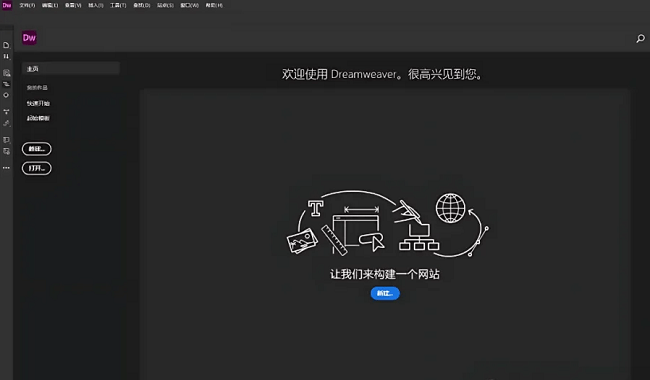This screenshot has width=650, height=380.
Task: Click the File Management arrows icon
Action: [6, 56]
